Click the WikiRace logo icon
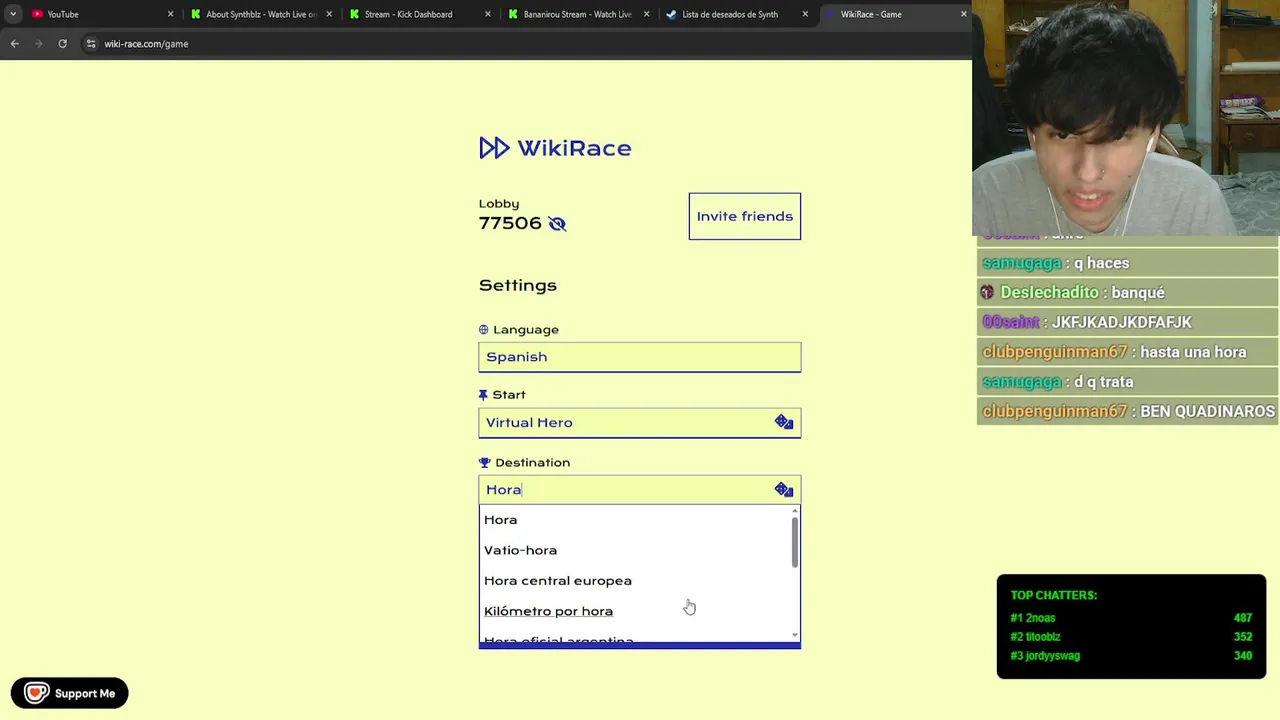 pyautogui.click(x=494, y=148)
